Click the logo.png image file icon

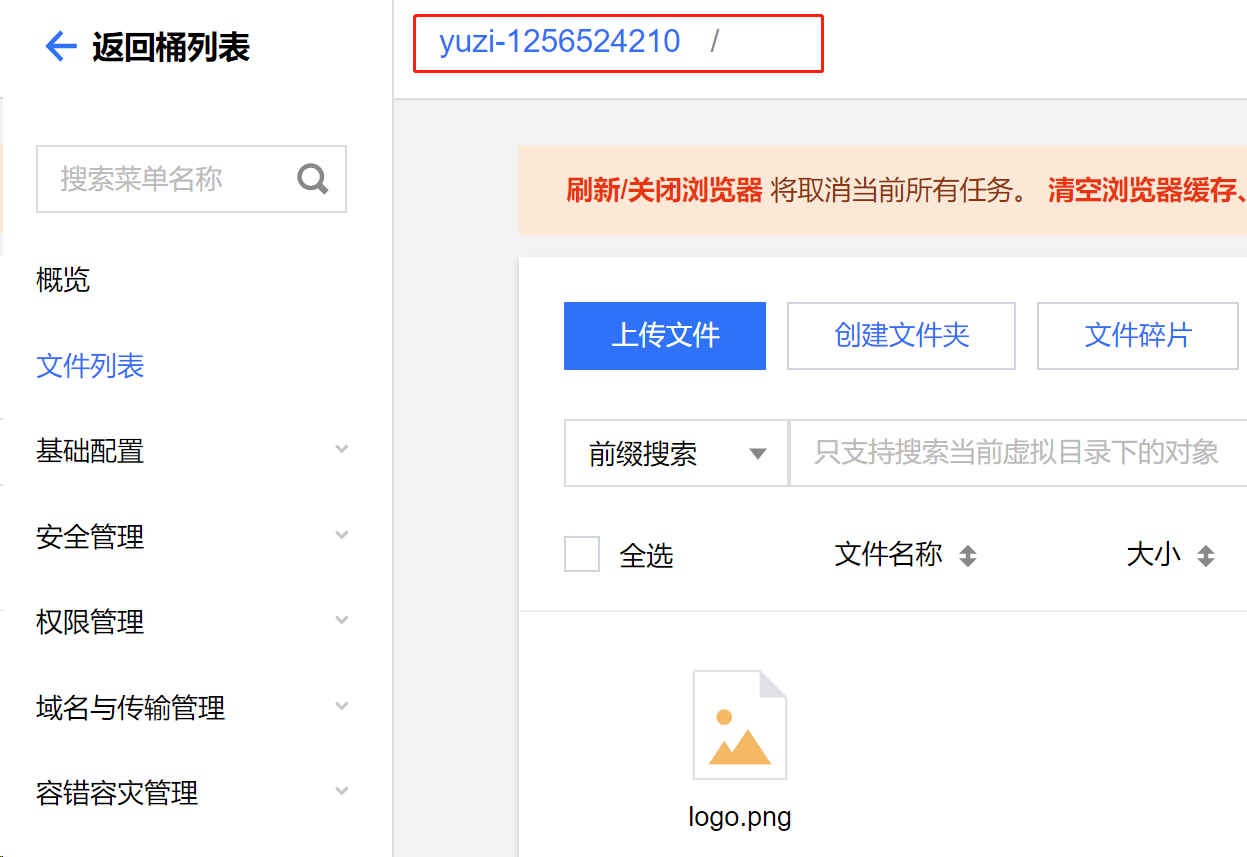coord(740,725)
